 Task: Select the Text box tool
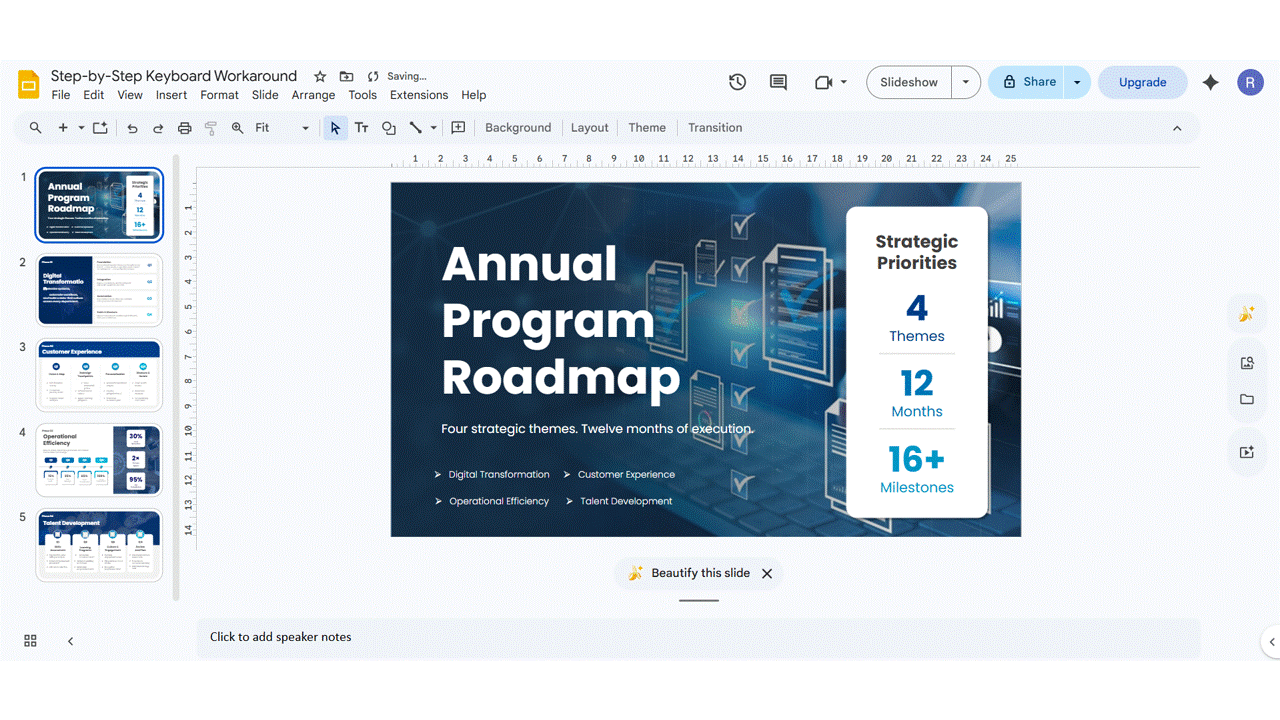[x=362, y=128]
